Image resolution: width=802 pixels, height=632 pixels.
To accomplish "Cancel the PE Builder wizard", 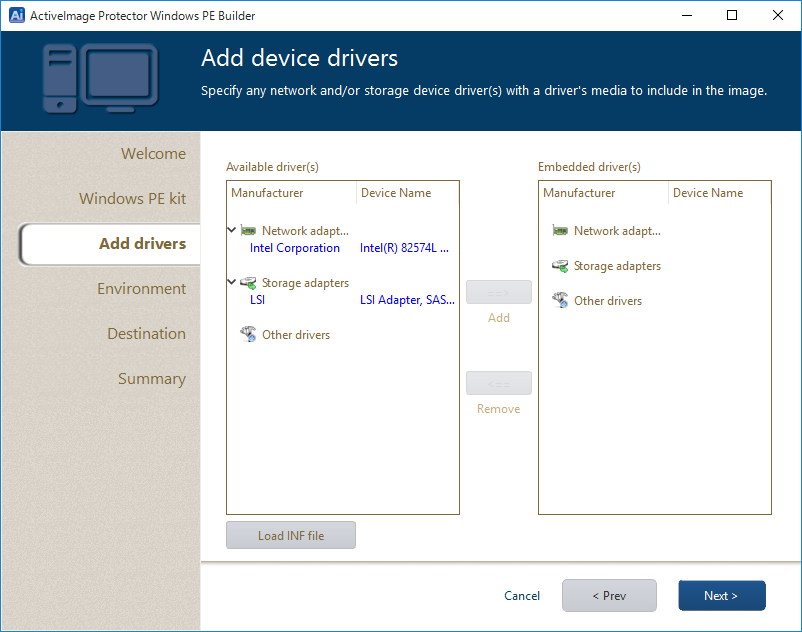I will point(522,596).
